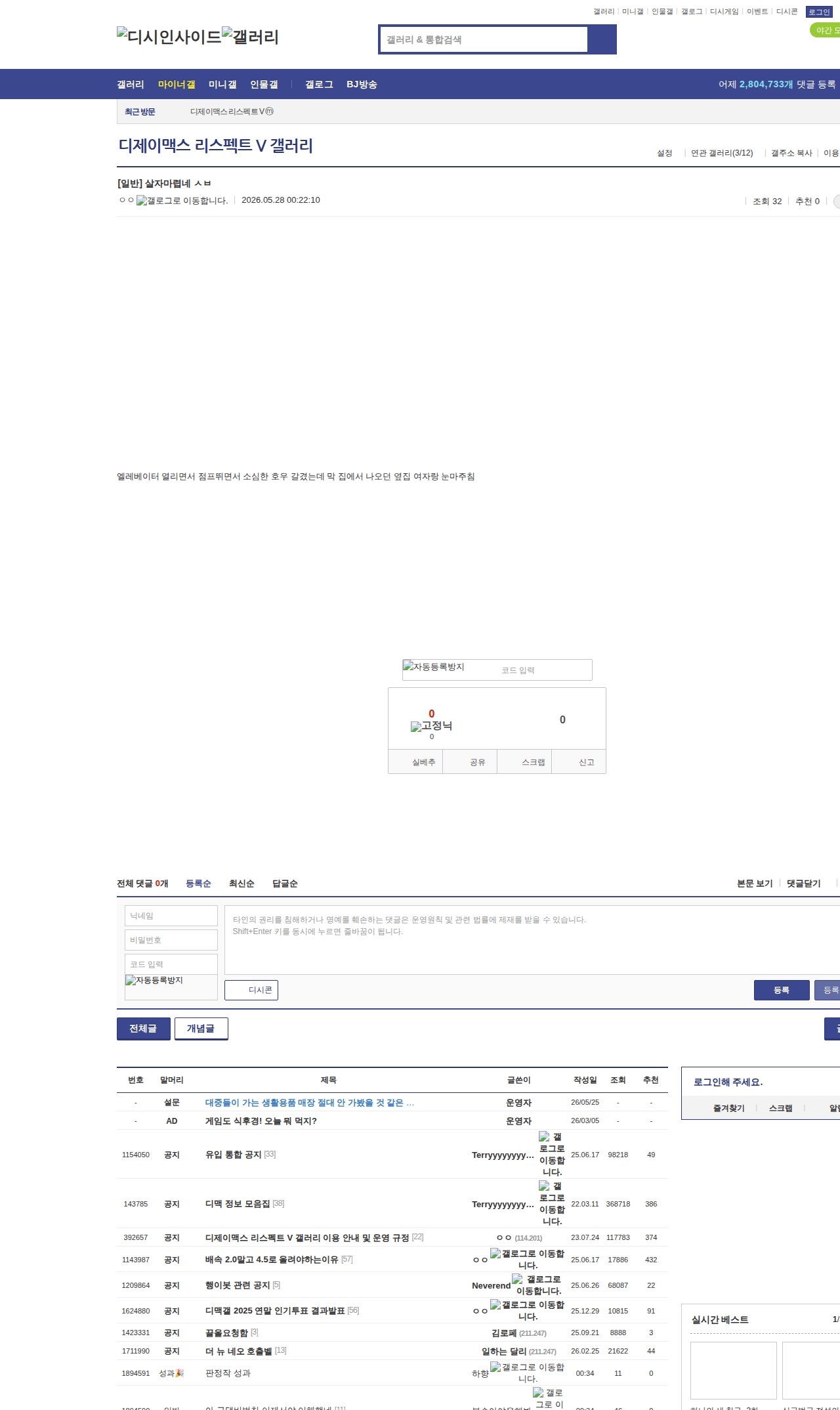Open the 갤로그 navigation menu
This screenshot has height=1410, width=840.
(x=319, y=85)
